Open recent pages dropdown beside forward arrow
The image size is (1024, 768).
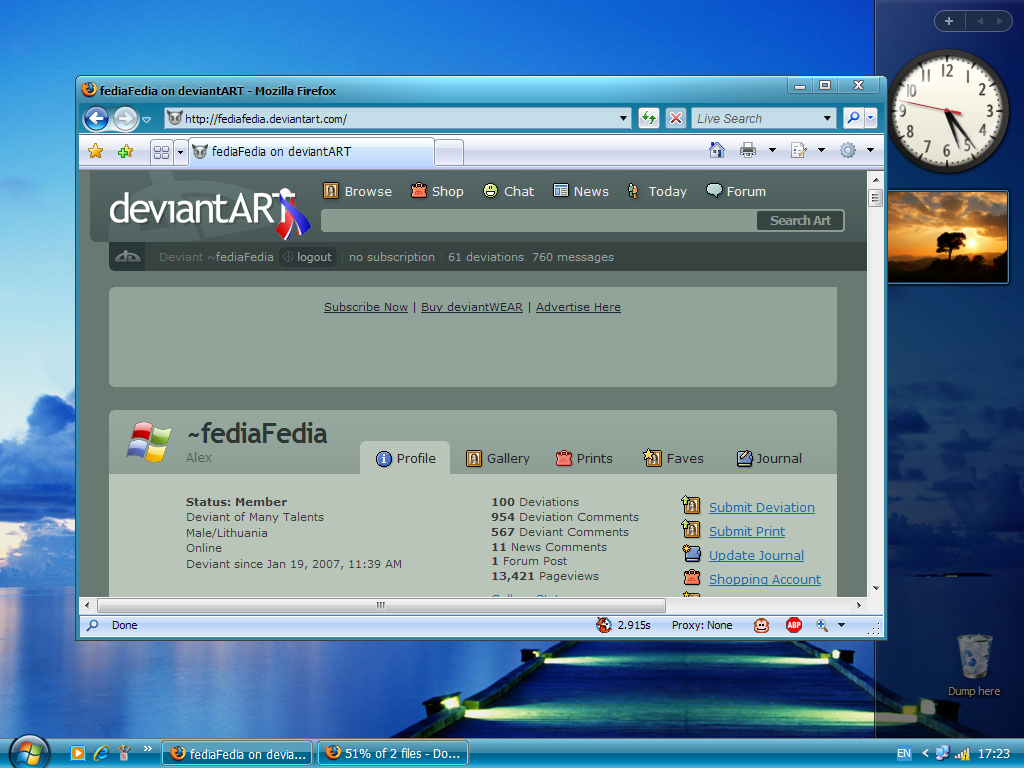pyautogui.click(x=147, y=120)
